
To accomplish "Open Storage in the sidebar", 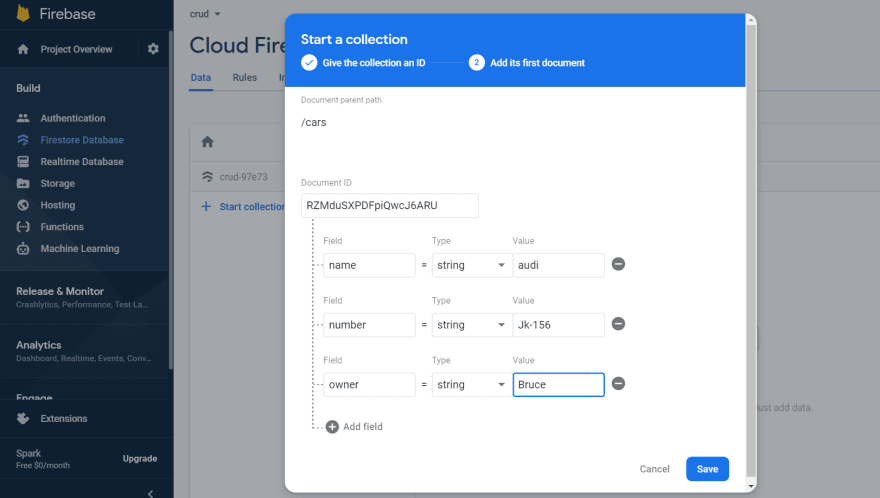I will point(57,184).
